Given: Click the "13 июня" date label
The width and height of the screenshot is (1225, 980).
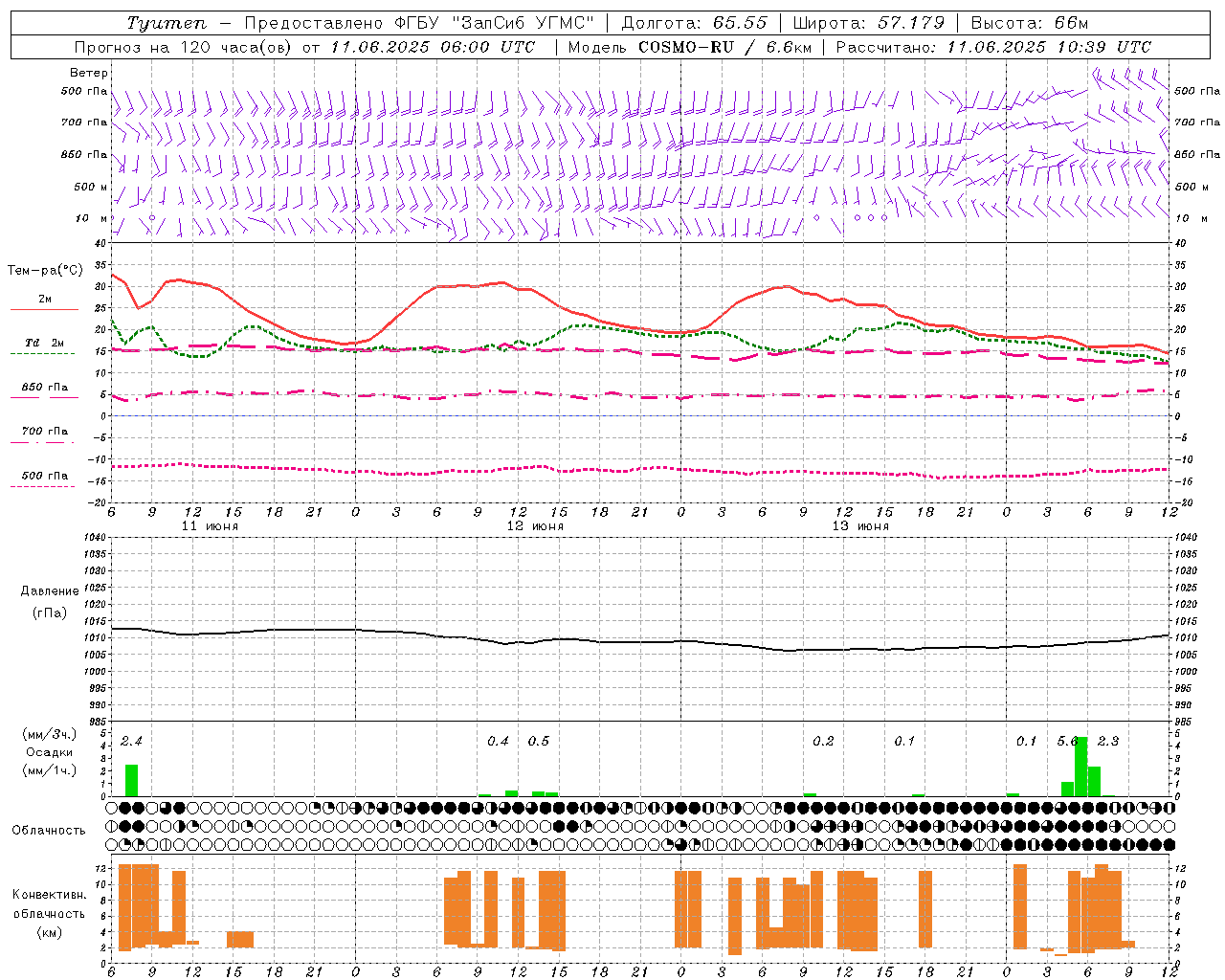Looking at the screenshot, I should click(860, 525).
